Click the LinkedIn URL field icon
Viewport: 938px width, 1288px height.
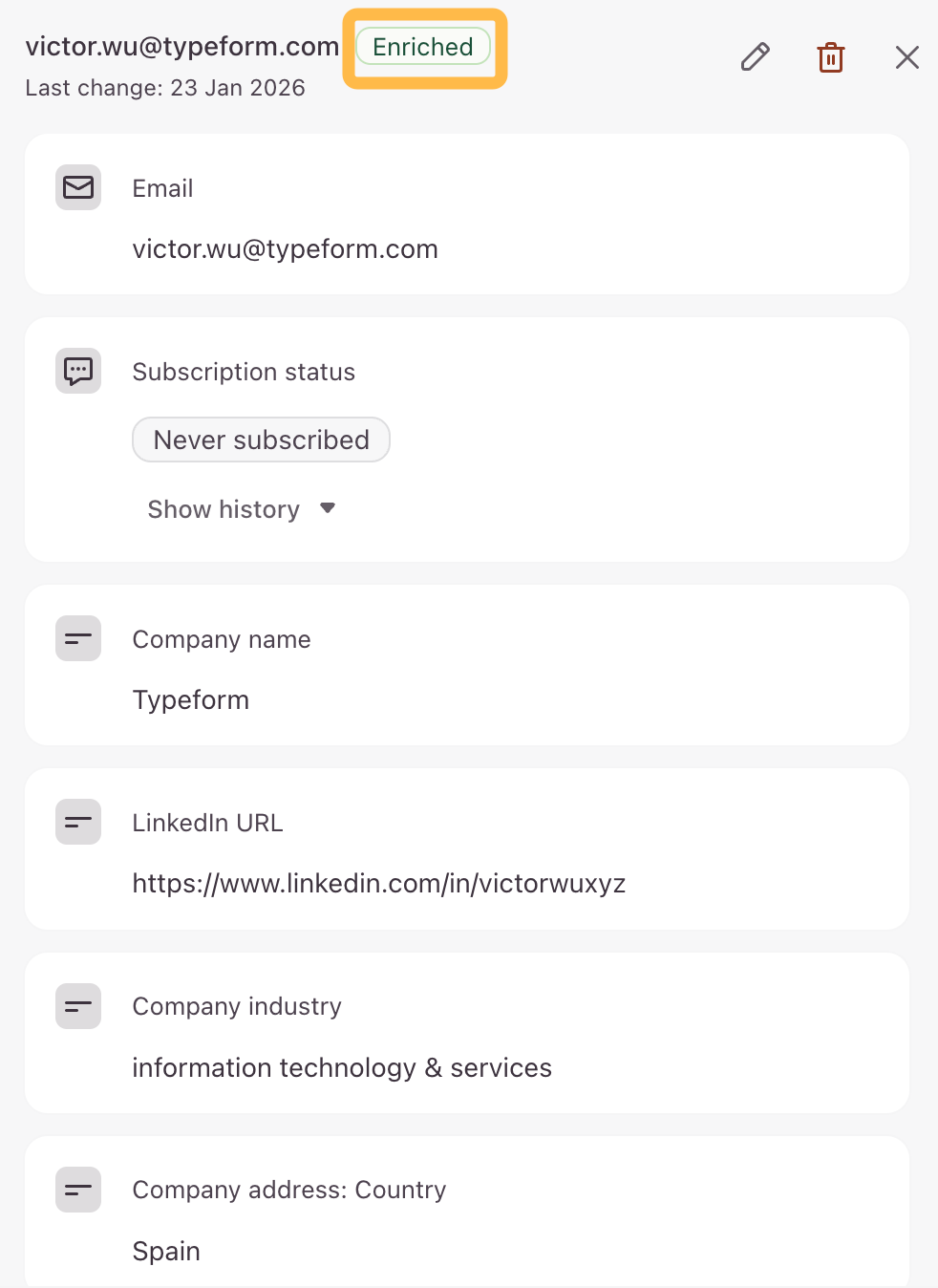coord(78,822)
